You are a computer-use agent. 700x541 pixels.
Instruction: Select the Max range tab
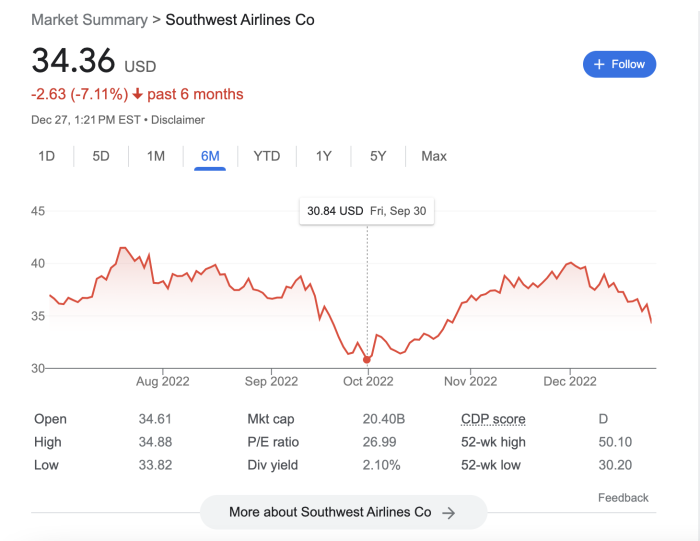coord(434,156)
